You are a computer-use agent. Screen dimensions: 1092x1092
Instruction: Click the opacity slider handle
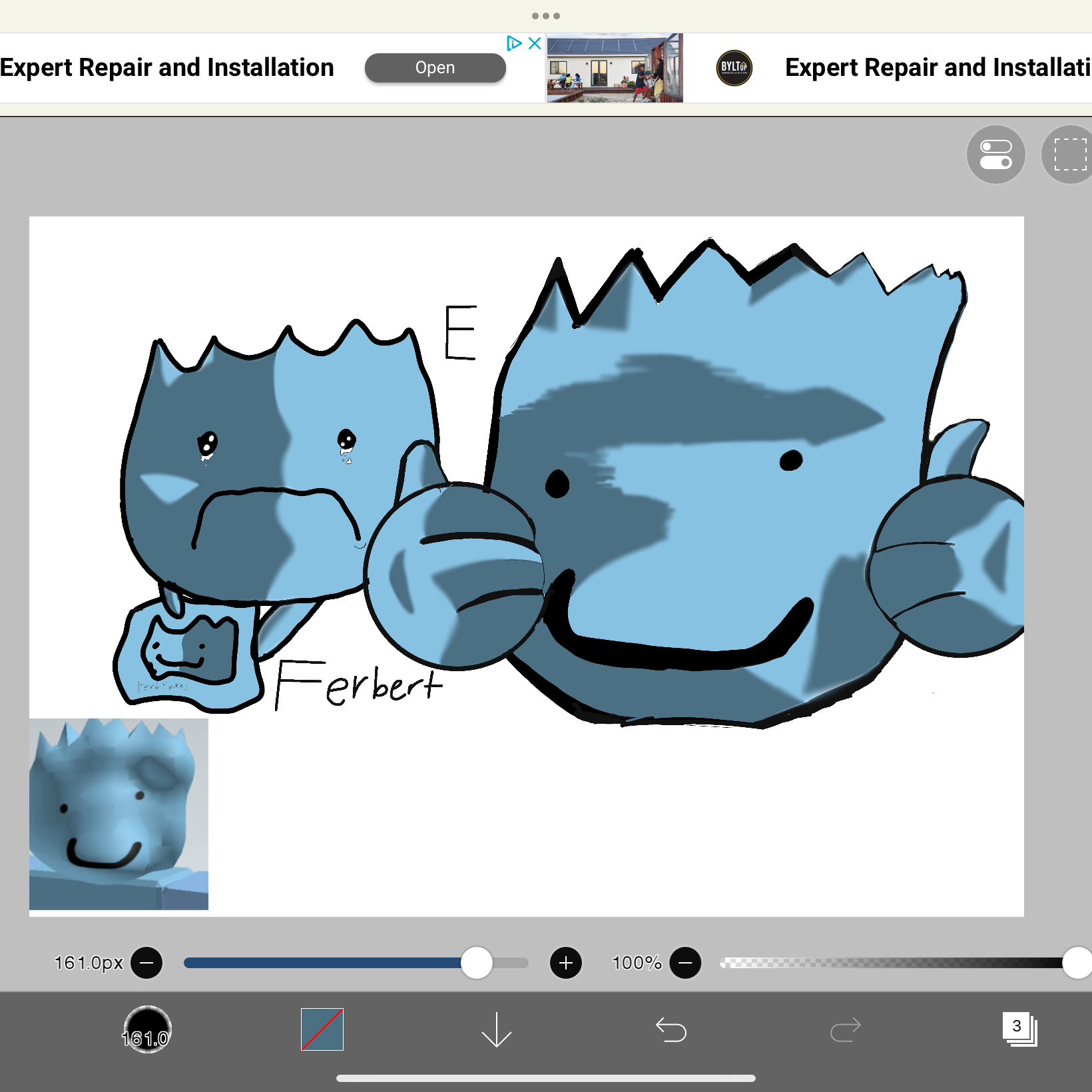[x=1077, y=963]
